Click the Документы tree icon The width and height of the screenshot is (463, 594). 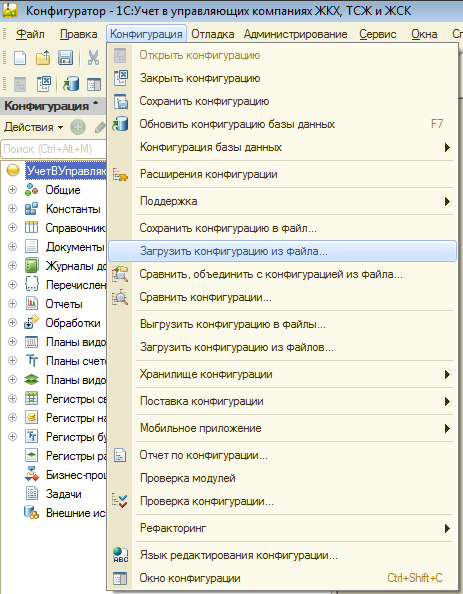[31, 246]
